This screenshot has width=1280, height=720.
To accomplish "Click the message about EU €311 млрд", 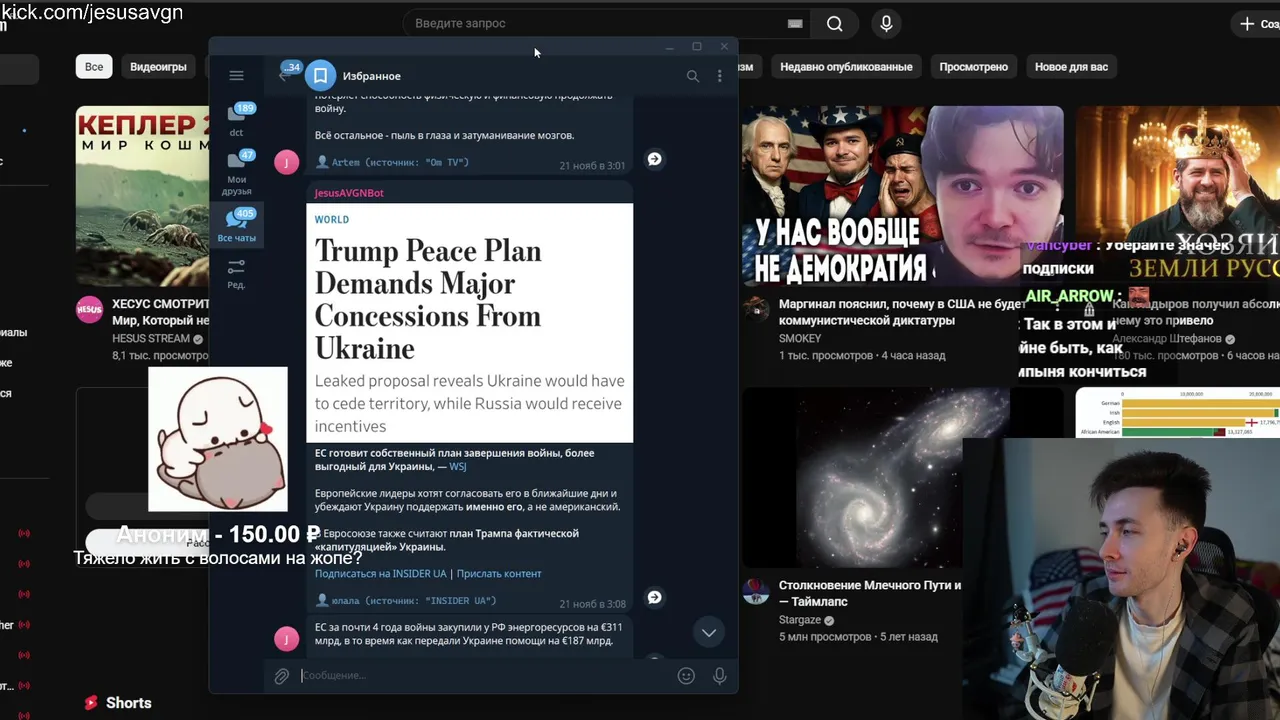I will (469, 634).
